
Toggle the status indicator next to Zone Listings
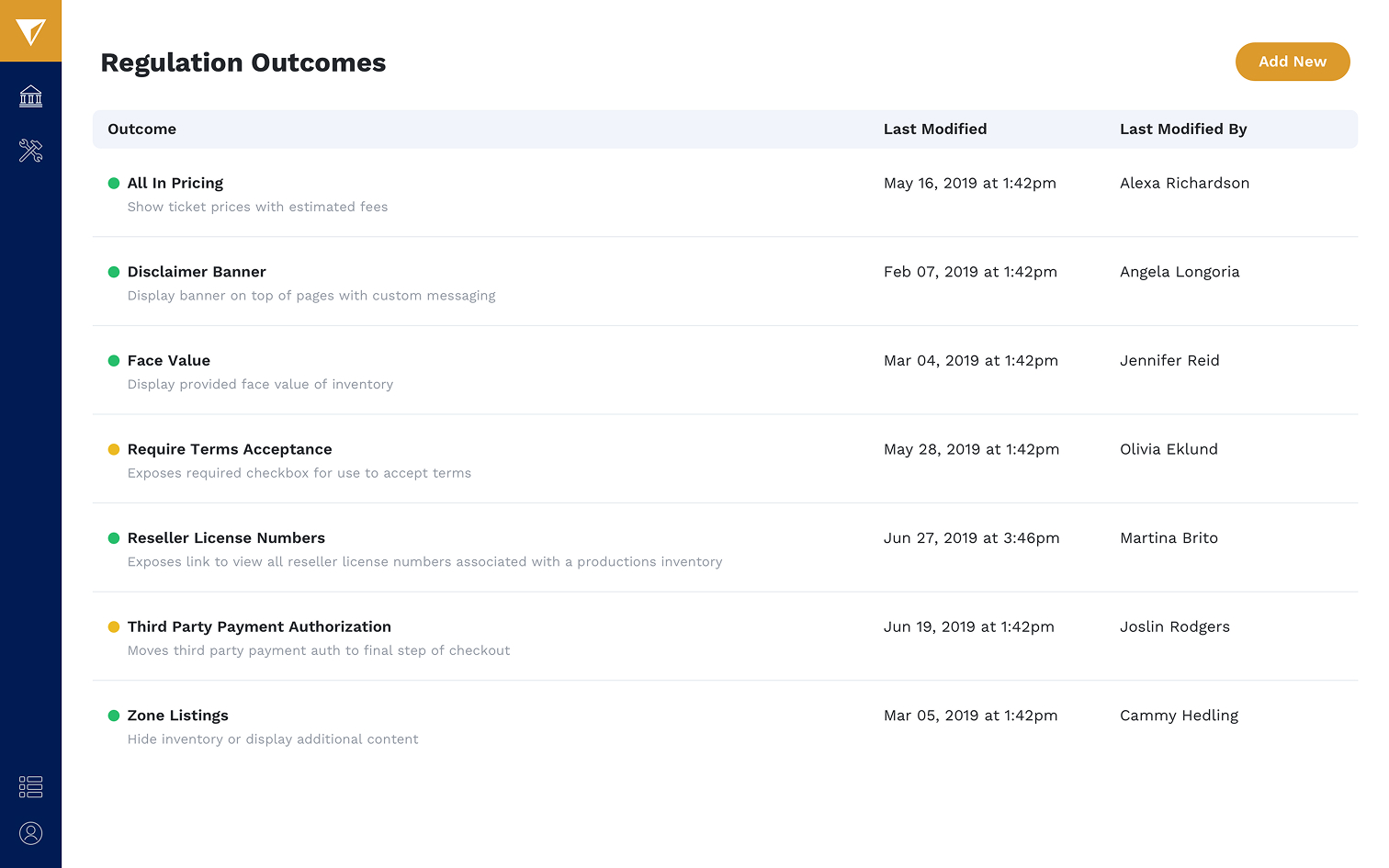pos(113,716)
